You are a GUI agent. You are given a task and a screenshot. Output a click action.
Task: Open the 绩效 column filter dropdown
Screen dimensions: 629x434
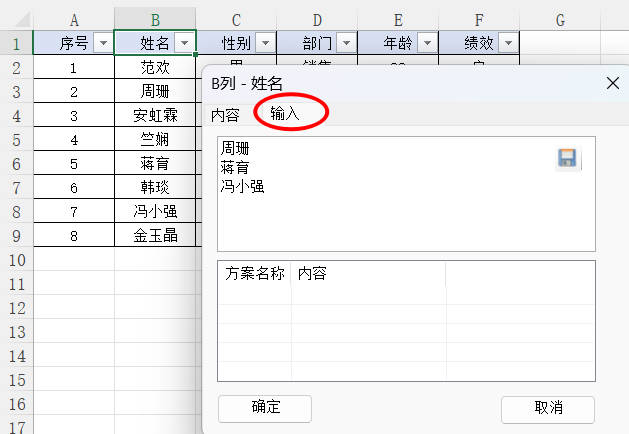pyautogui.click(x=508, y=42)
